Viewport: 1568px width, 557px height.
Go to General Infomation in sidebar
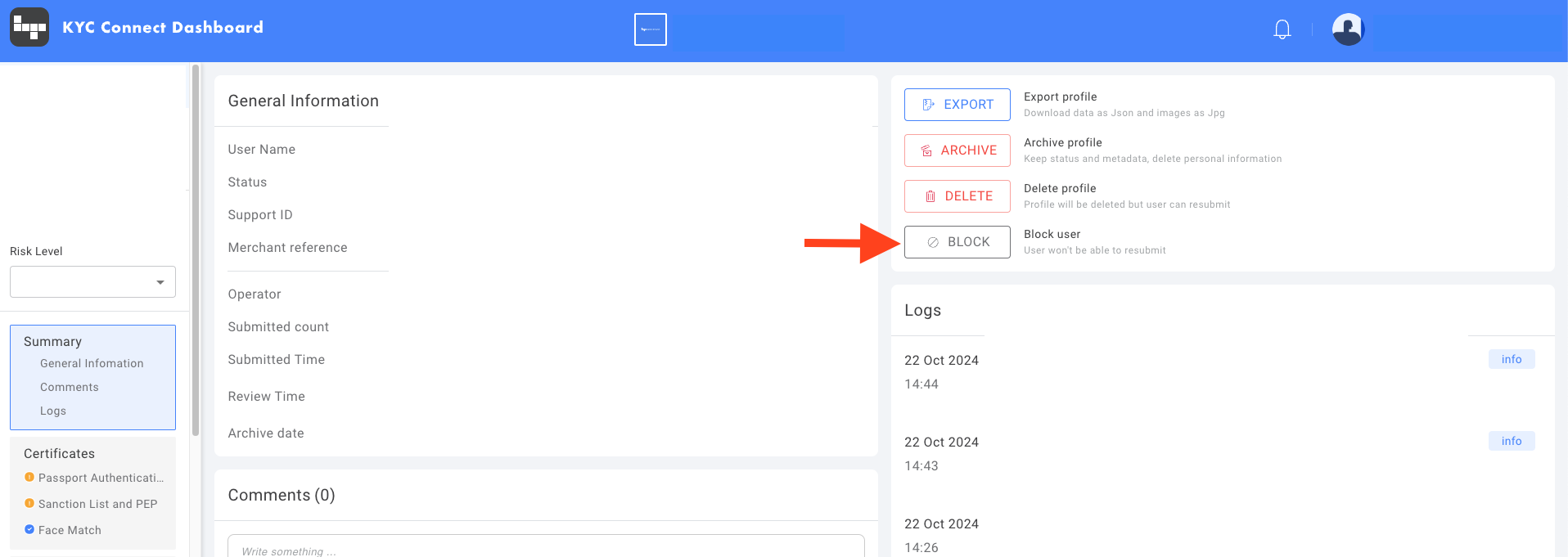pos(92,363)
